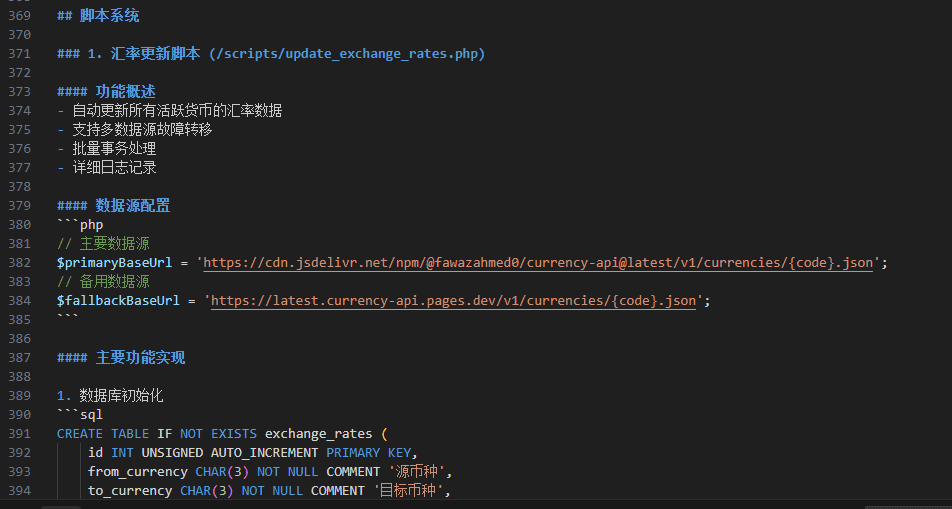Click the closing code fence on line 385
The image size is (952, 509).
(68, 317)
